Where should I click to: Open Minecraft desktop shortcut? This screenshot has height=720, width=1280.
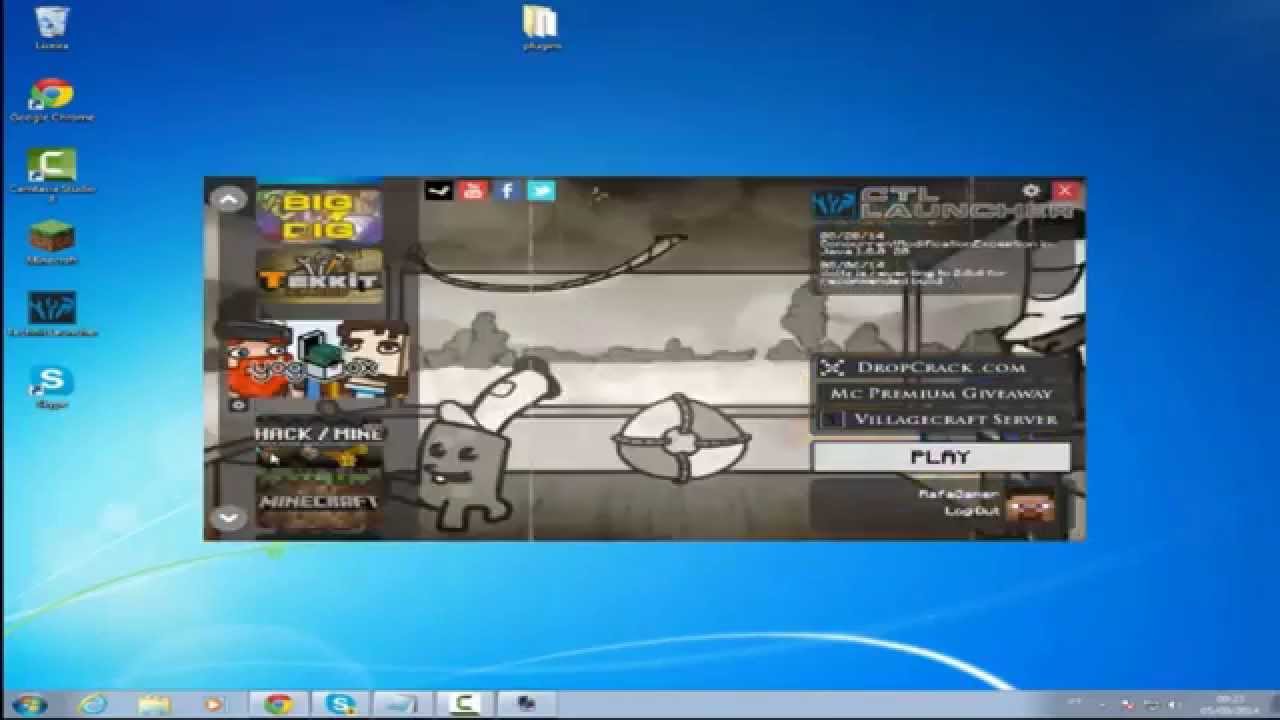tap(51, 243)
